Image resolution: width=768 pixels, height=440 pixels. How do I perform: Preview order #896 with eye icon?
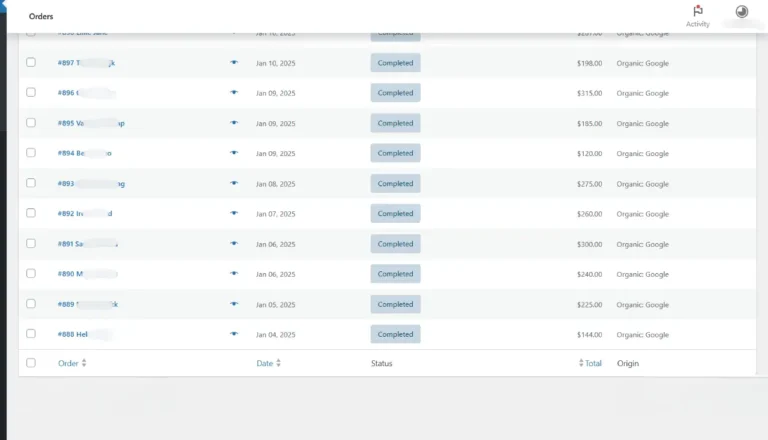(234, 92)
